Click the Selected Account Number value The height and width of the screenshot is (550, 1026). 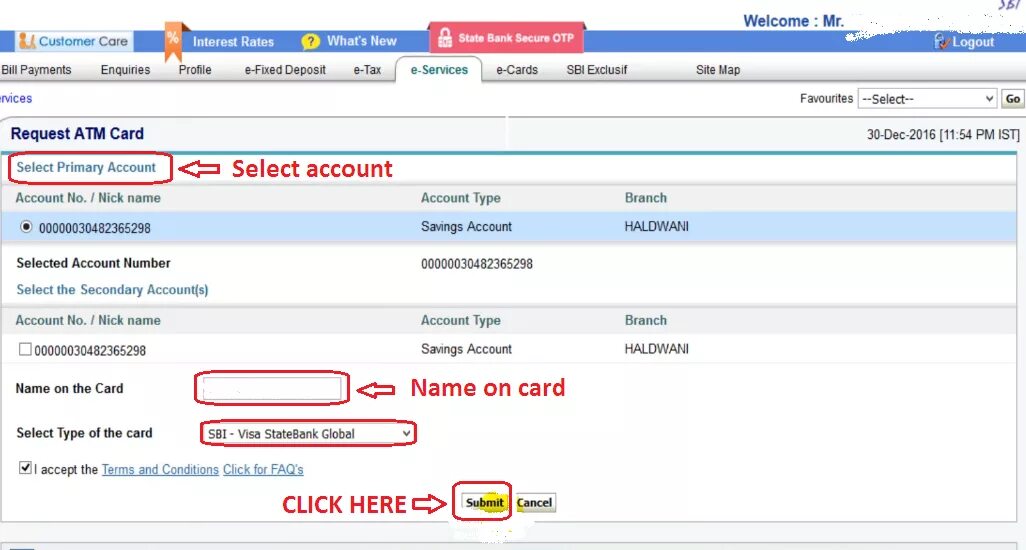coord(477,264)
